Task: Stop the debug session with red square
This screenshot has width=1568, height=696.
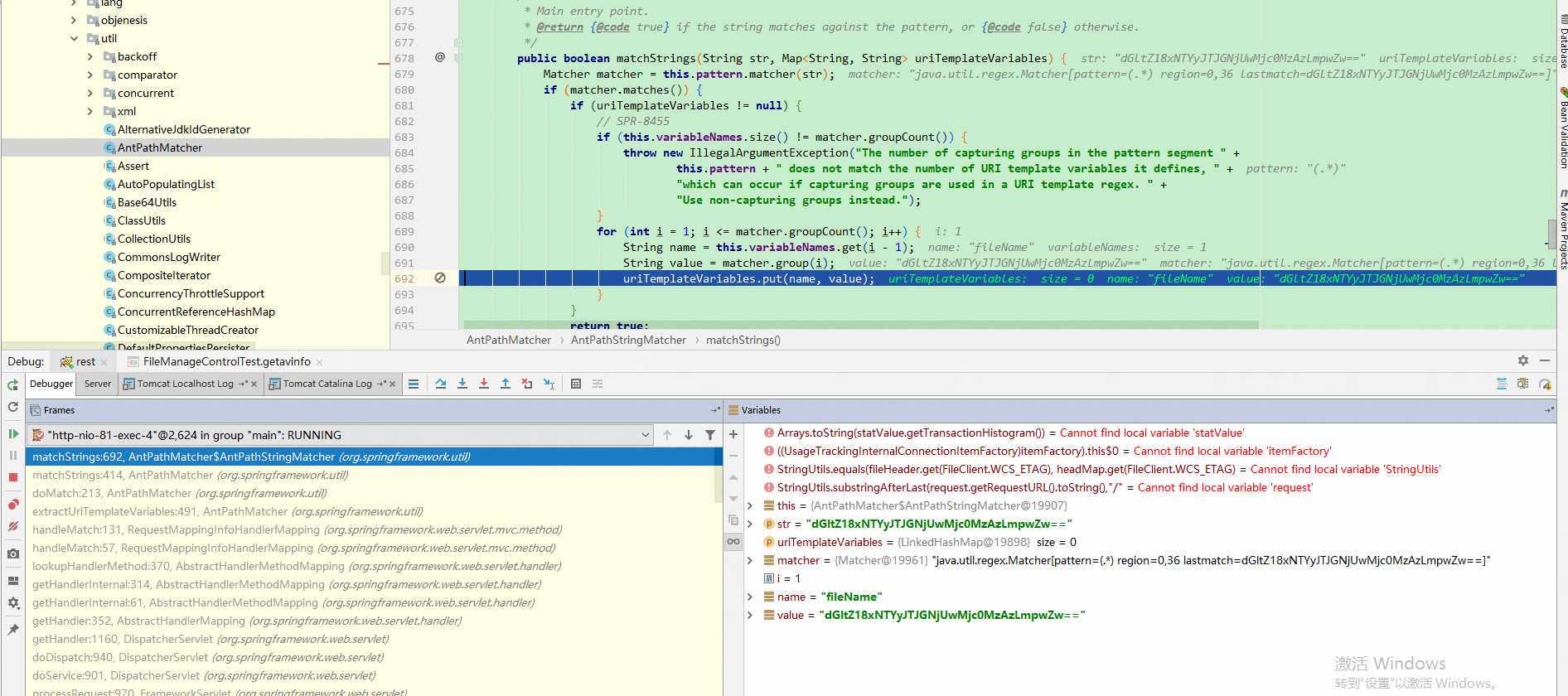Action: [13, 477]
